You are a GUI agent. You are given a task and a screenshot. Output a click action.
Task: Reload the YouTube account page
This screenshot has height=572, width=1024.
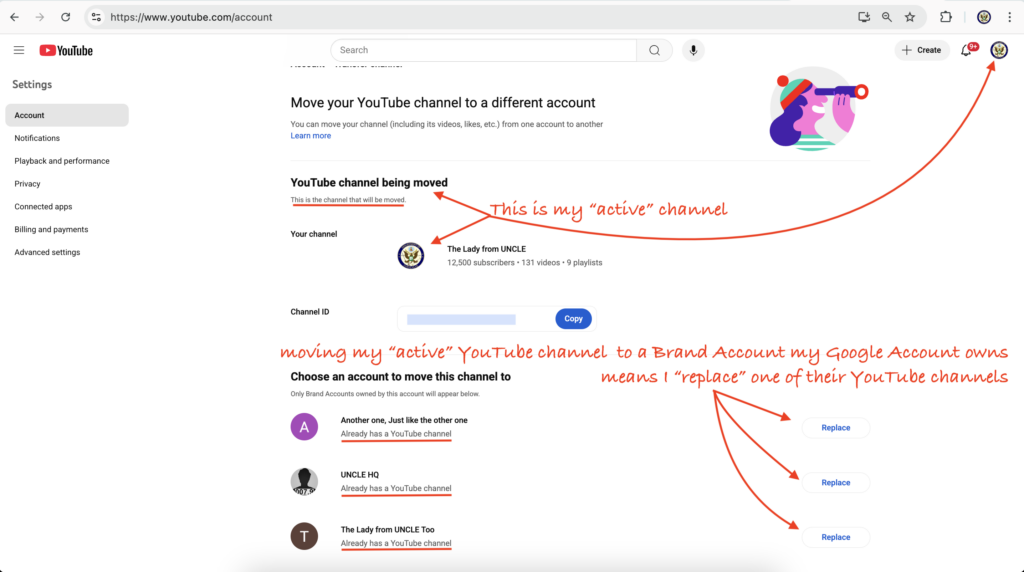pos(65,17)
